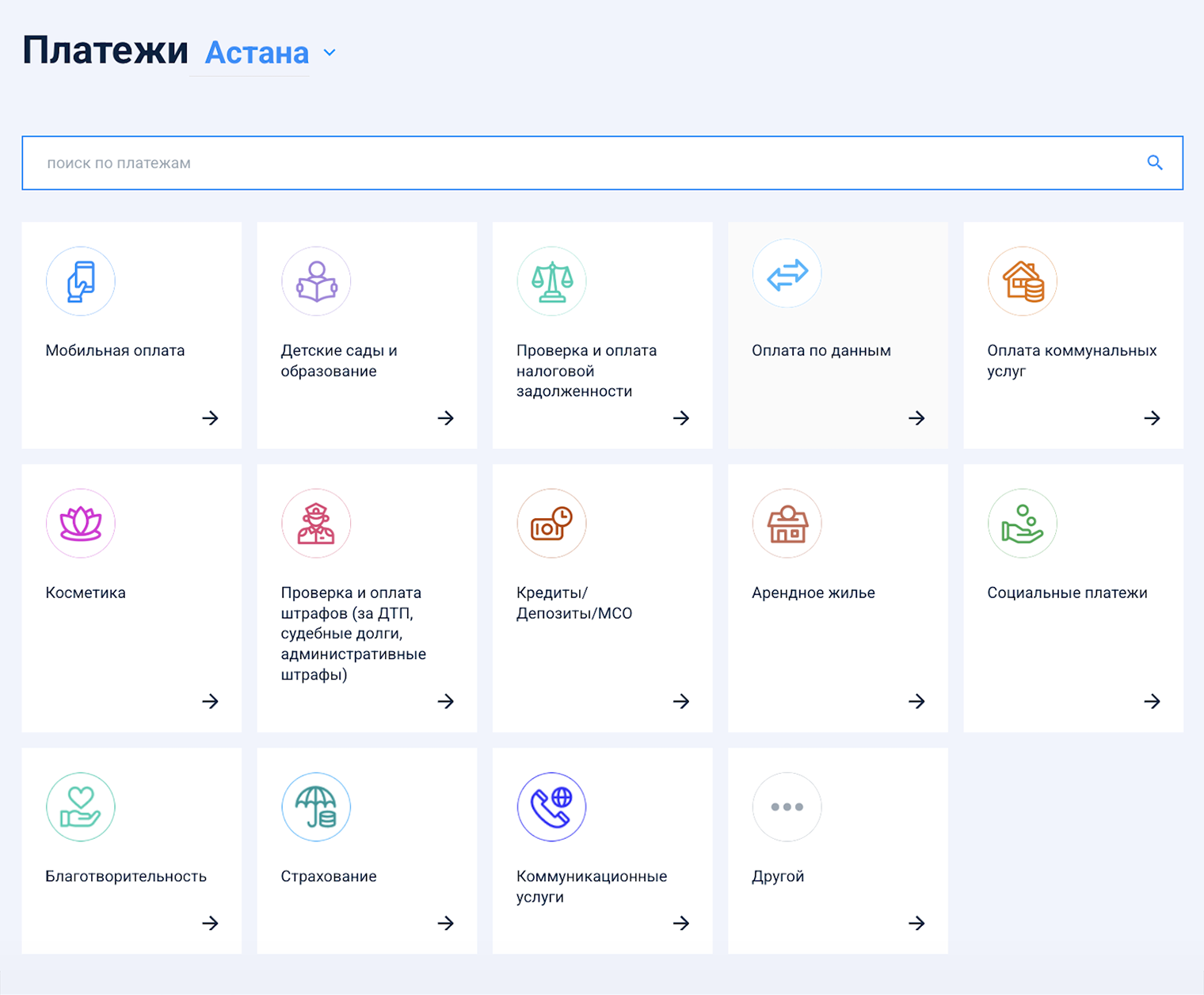Click the mobile phone icon for Мобильная оплата
Screen dimensions: 1204x995
(81, 281)
